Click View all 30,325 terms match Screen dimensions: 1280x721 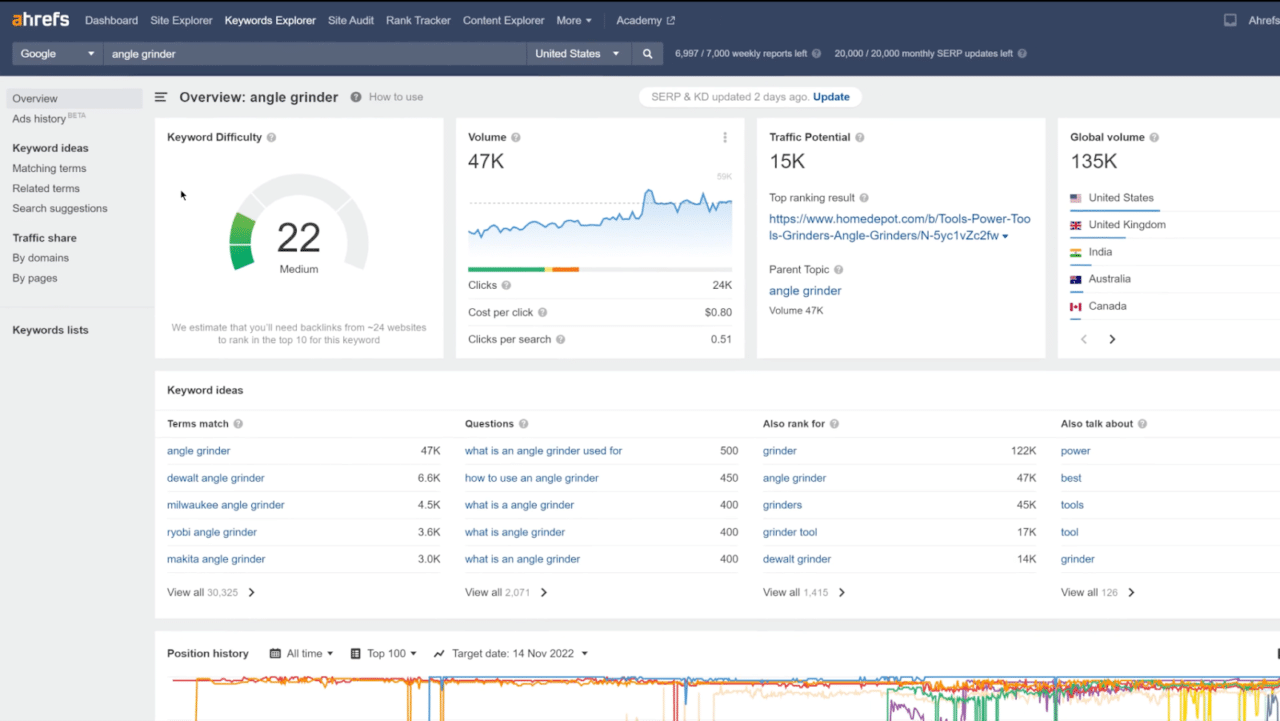point(211,592)
